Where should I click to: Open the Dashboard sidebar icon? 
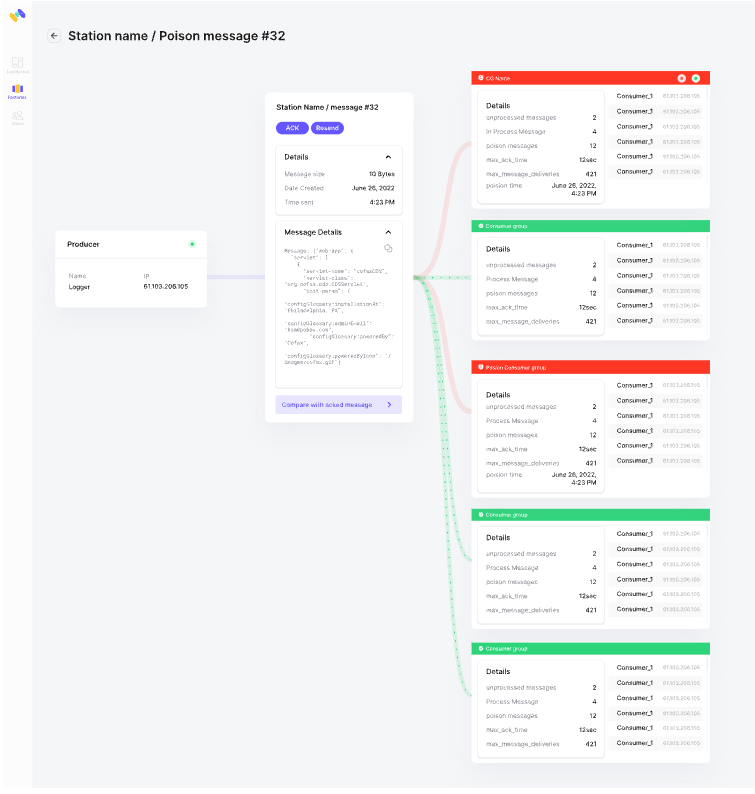click(17, 64)
